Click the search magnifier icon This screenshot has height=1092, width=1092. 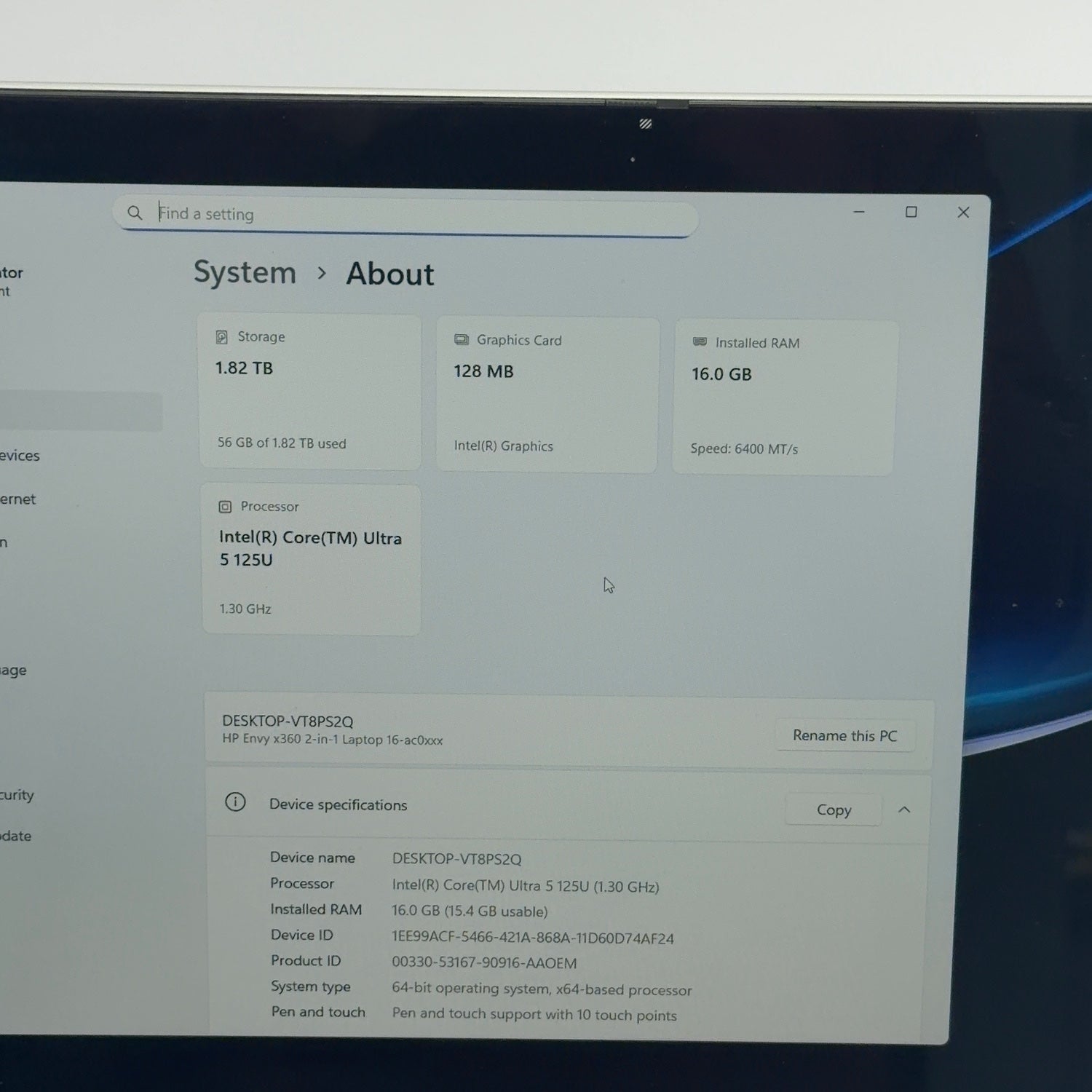coord(135,213)
